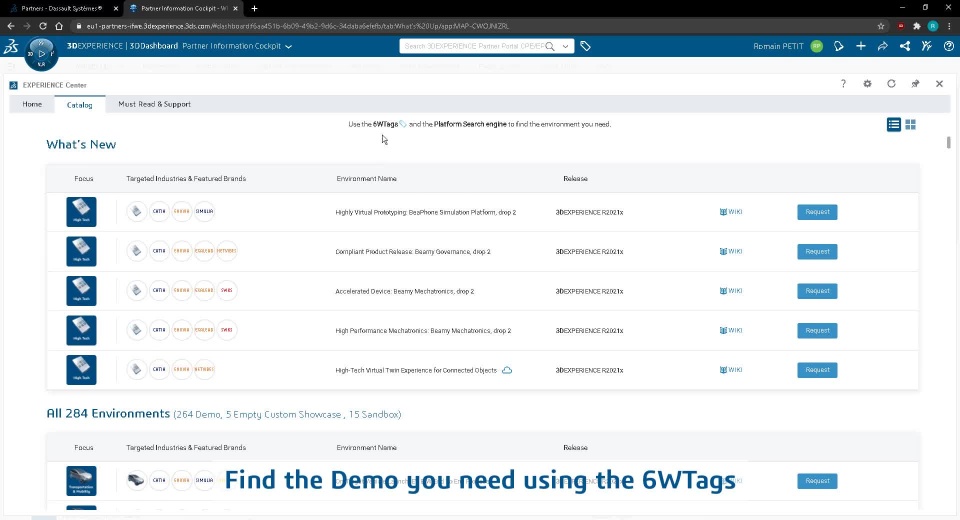
Task: Click the High Tech focus thumbnail for Compliant Product Release
Action: click(x=81, y=251)
